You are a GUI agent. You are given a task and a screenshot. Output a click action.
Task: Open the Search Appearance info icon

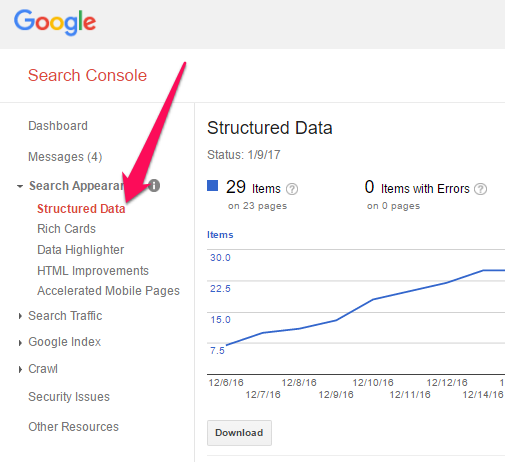pos(154,185)
